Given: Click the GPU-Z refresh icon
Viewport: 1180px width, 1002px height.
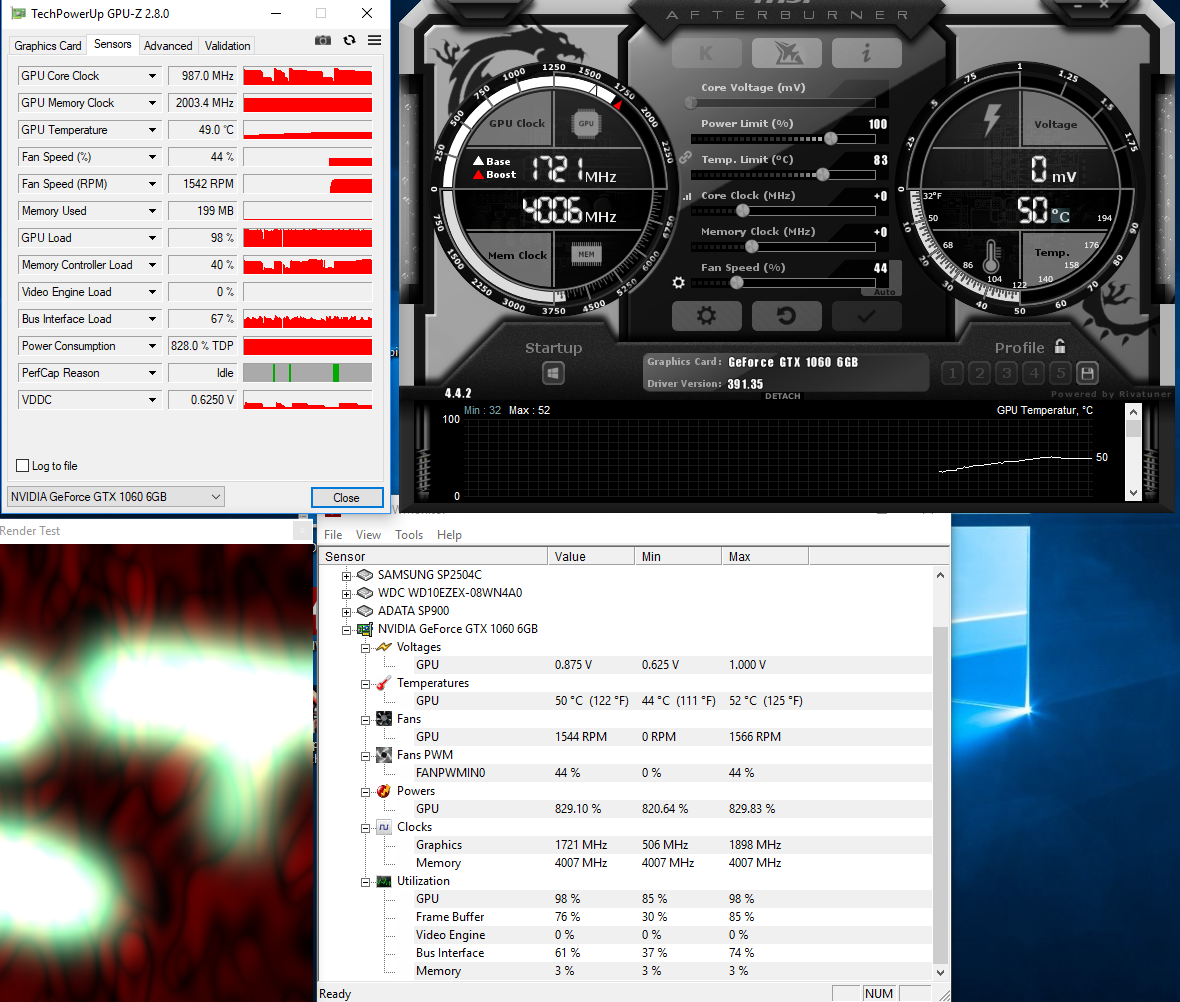Looking at the screenshot, I should pos(349,41).
